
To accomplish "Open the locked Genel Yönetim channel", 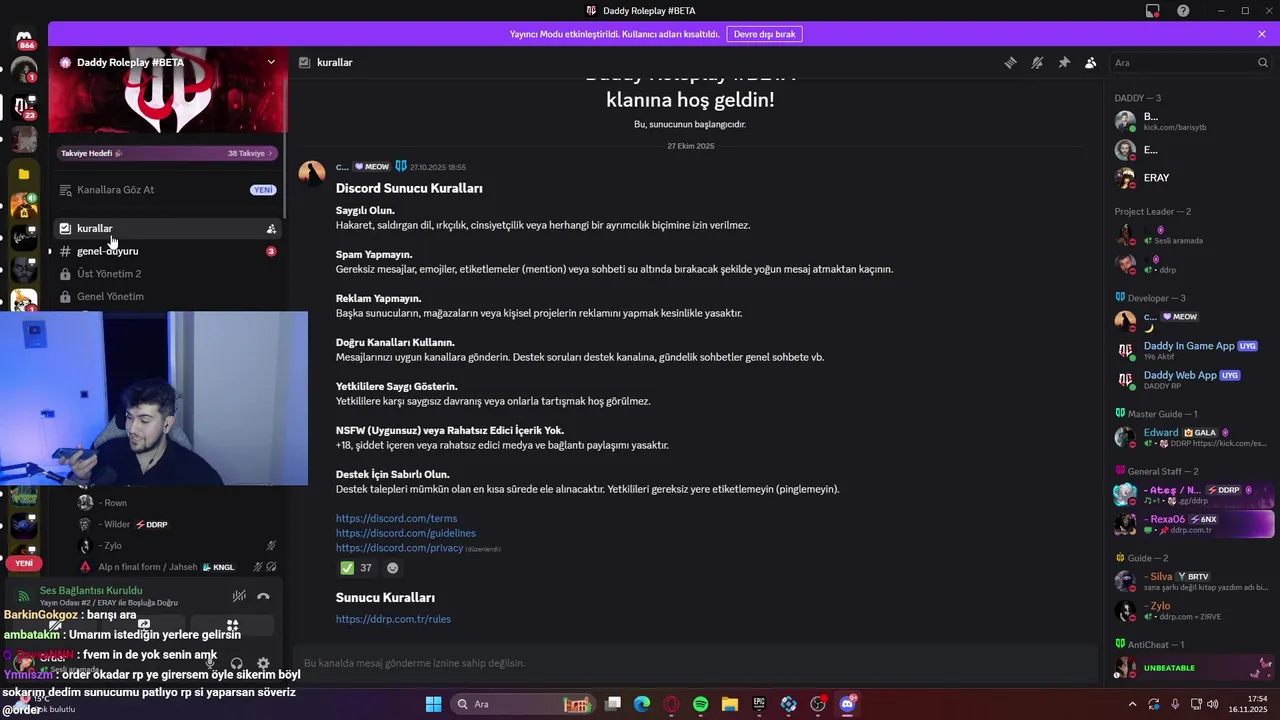I will click(x=167, y=297).
